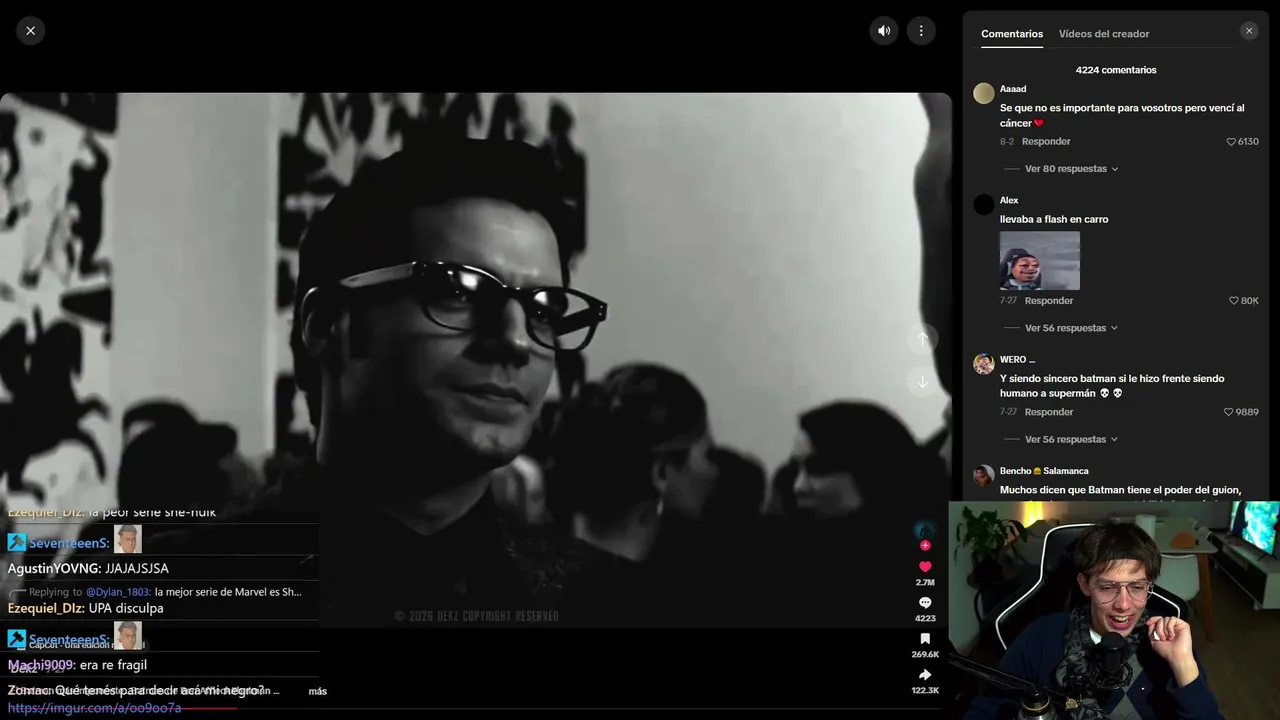The width and height of the screenshot is (1280, 720).
Task: Open Bencho Salamanca's profile avatar
Action: tap(984, 475)
